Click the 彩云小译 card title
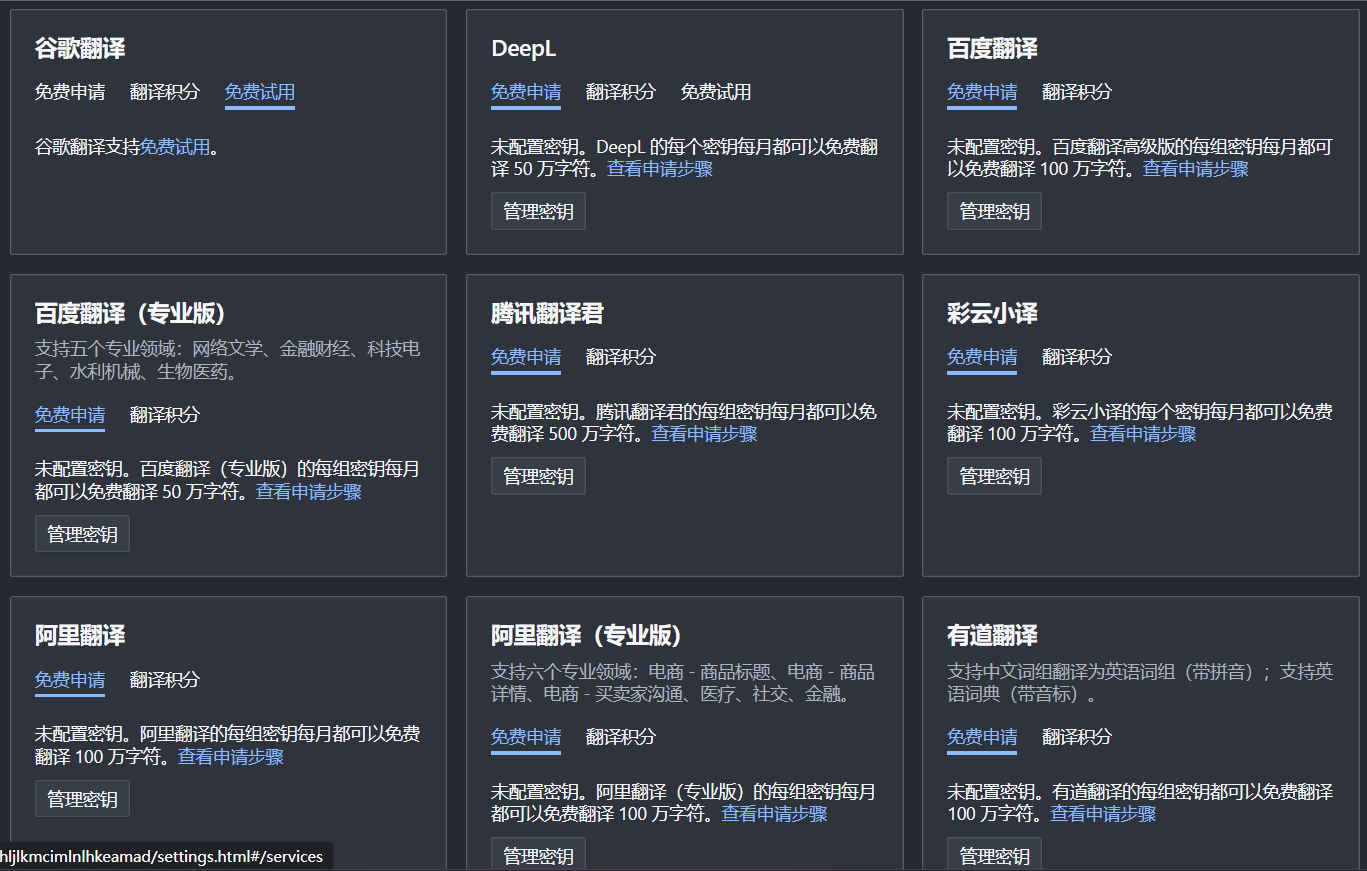The width and height of the screenshot is (1367, 871). [x=992, y=314]
